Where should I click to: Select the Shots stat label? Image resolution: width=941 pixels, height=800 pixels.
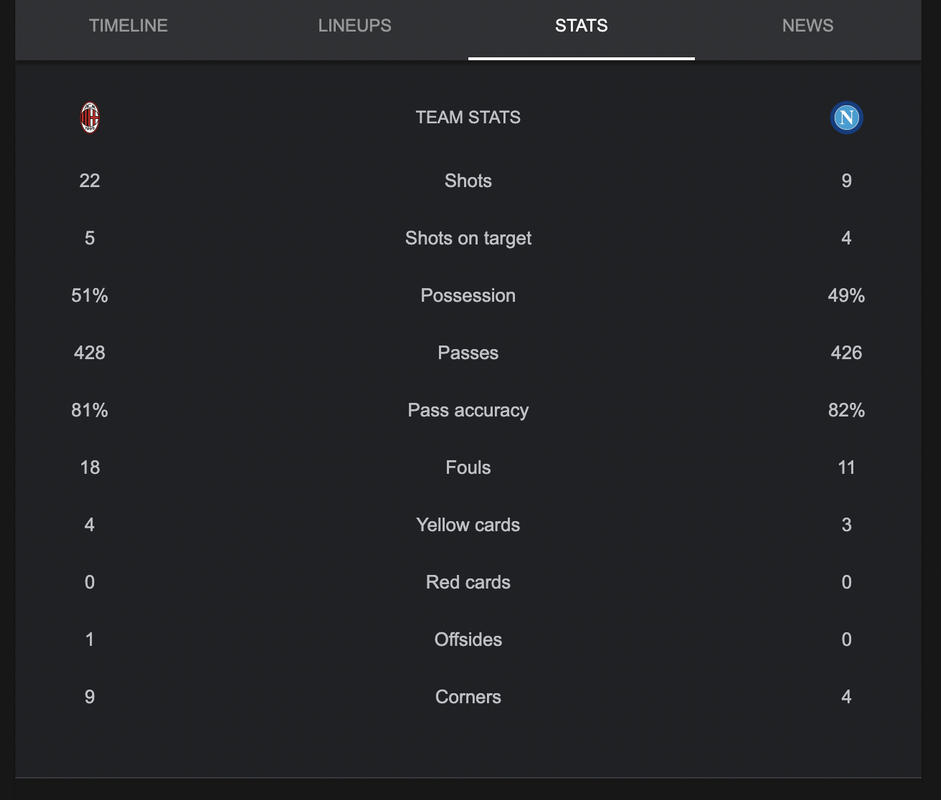pos(468,181)
